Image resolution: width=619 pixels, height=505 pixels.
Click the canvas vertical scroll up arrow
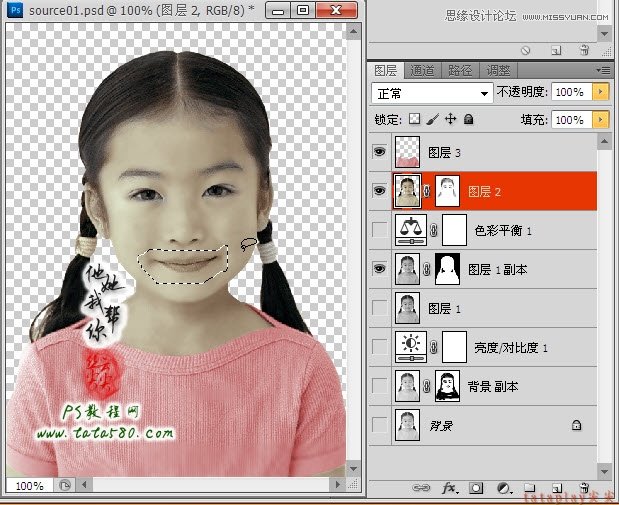pyautogui.click(x=353, y=32)
